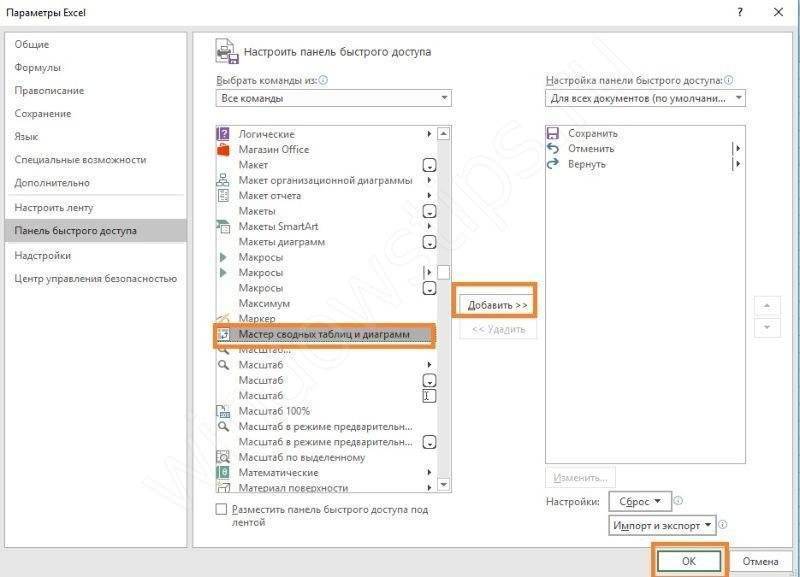Select the Макет организационной диаграммы icon
The height and width of the screenshot is (577, 800).
(x=223, y=180)
